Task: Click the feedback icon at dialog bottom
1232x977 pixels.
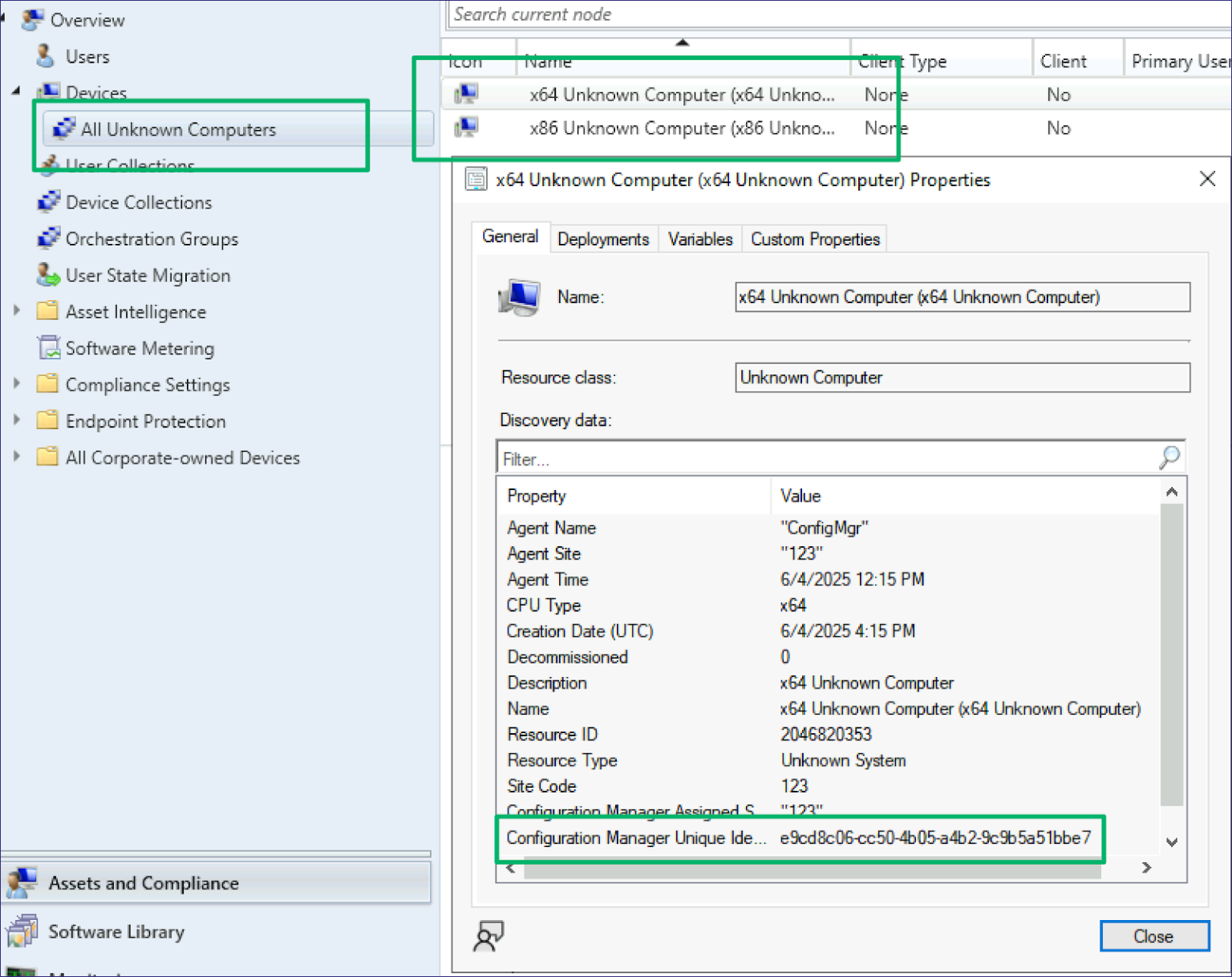Action: coord(488,935)
